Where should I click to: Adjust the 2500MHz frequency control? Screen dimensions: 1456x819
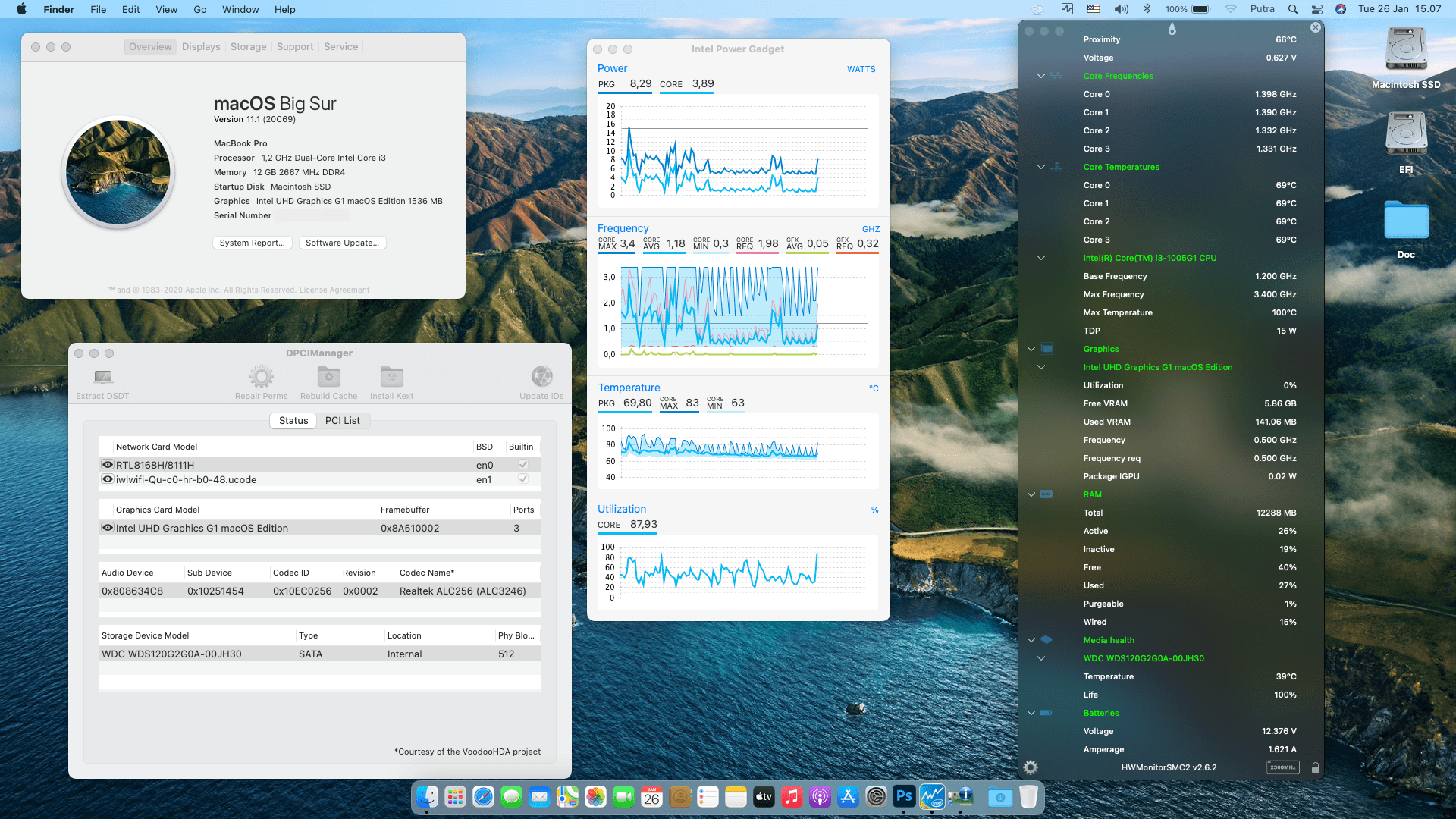1284,767
